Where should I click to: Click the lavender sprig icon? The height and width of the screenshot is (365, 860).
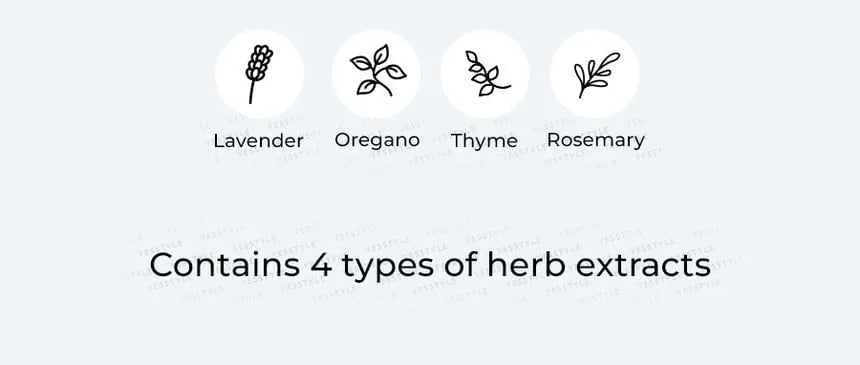(x=259, y=74)
